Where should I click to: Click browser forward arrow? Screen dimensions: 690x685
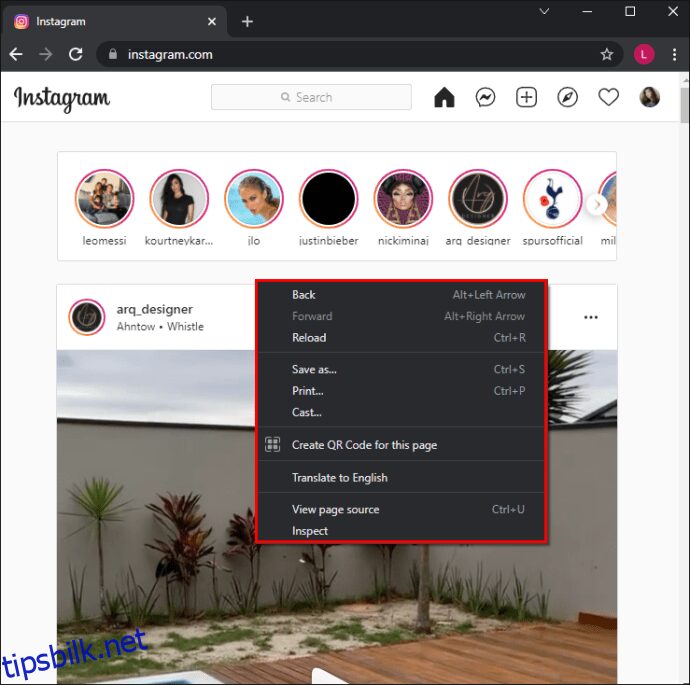[46, 55]
